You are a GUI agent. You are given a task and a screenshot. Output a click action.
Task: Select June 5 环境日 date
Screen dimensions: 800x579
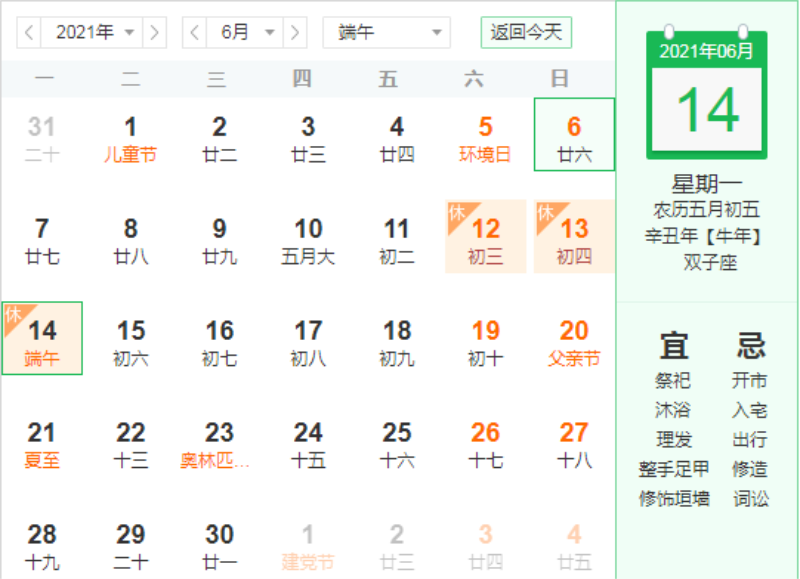point(485,136)
